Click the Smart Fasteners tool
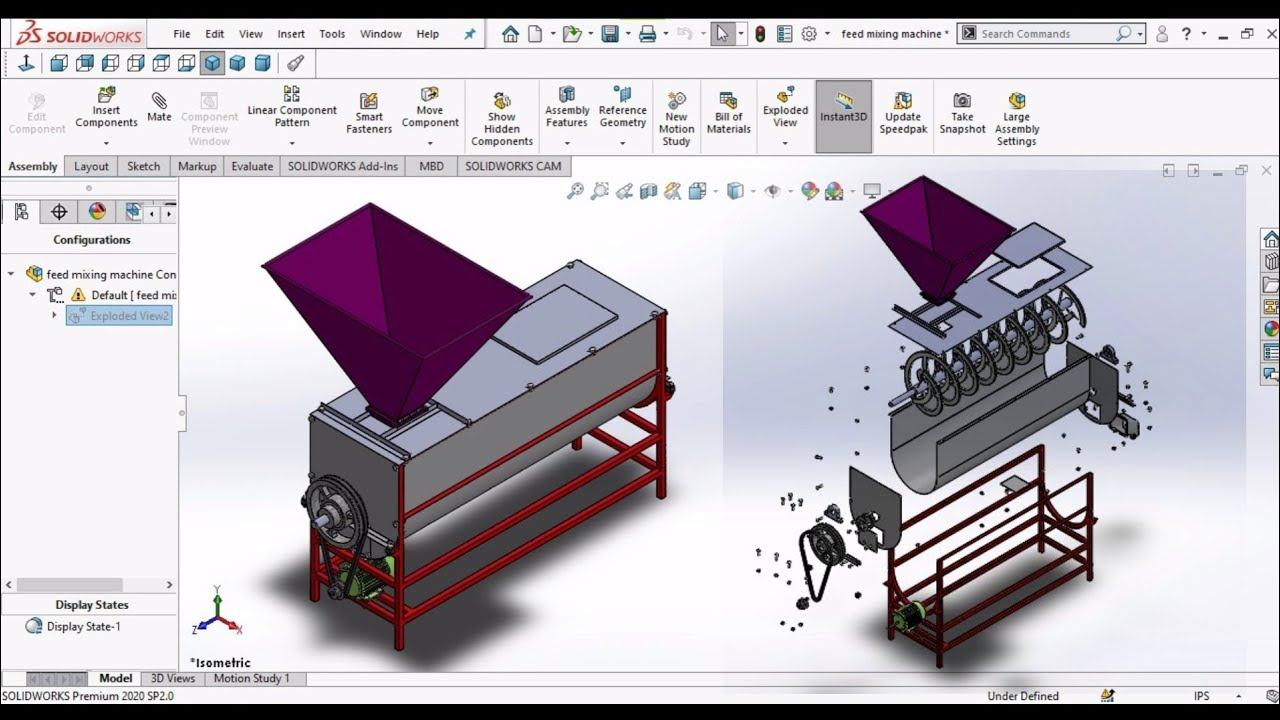 click(x=369, y=113)
